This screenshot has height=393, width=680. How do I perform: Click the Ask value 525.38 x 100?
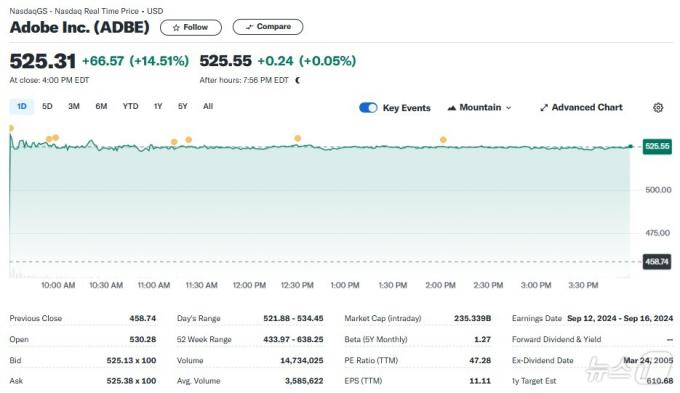[131, 381]
